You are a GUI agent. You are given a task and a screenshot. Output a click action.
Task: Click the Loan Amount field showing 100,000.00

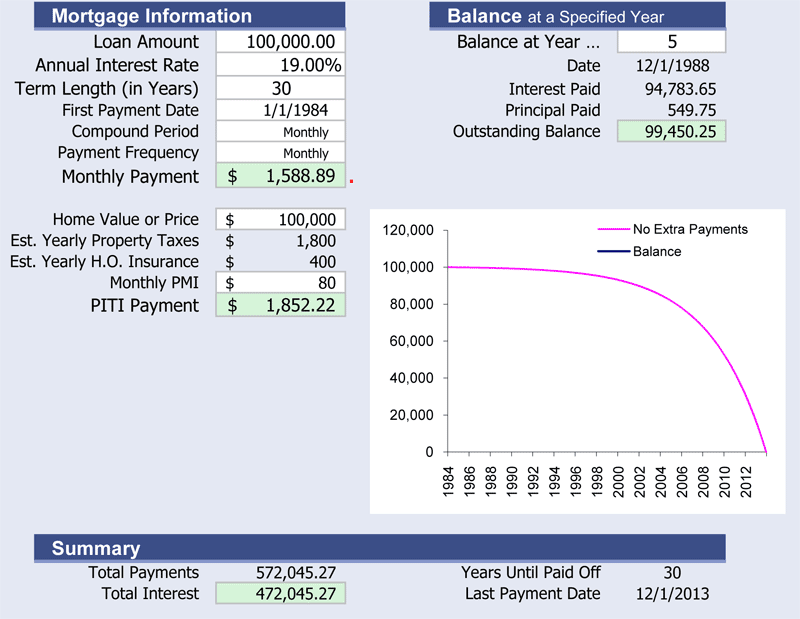click(281, 42)
